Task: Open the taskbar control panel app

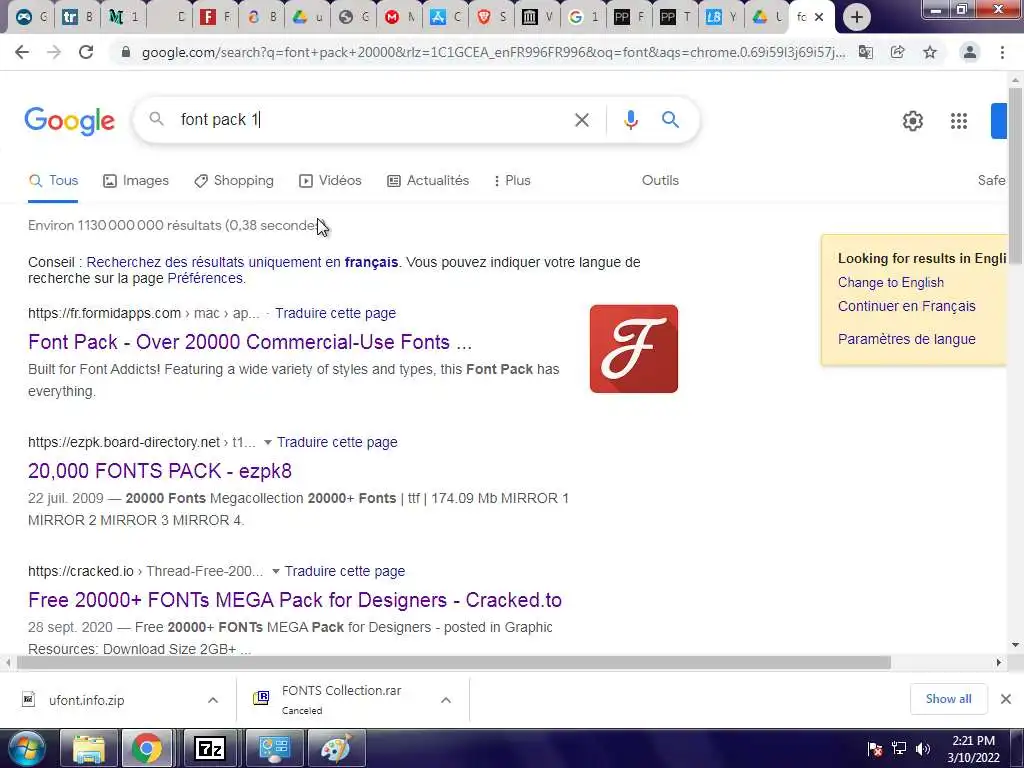Action: 274,748
